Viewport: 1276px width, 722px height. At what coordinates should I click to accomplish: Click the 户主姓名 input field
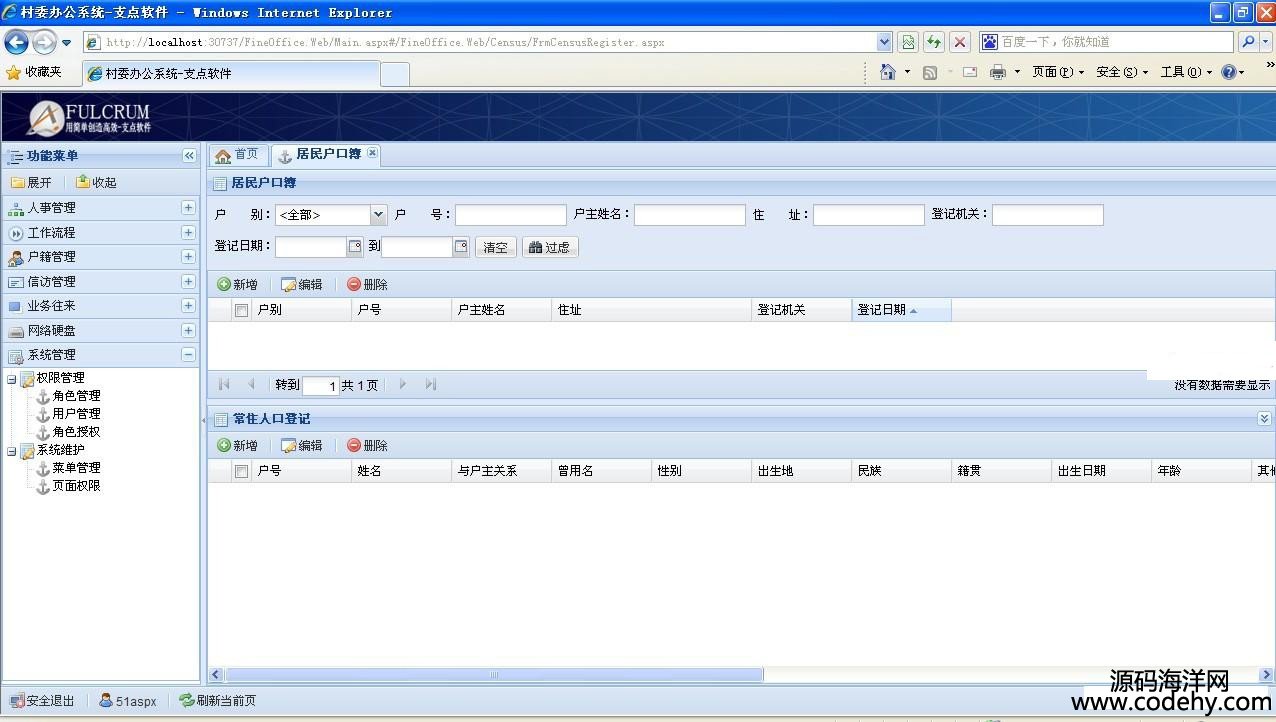click(690, 215)
